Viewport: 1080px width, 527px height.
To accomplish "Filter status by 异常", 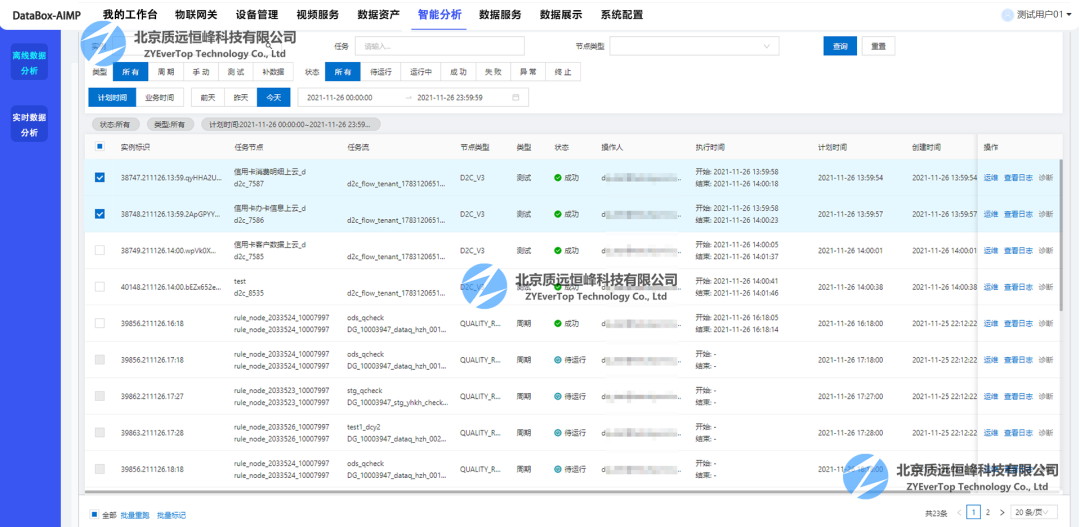I will click(x=528, y=72).
